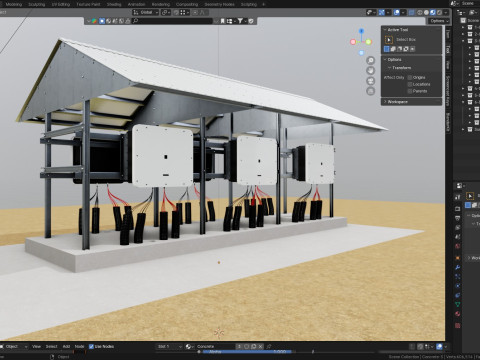Viewport: 480px width, 360px height.
Task: Click the Select Box tool icon
Action: point(389,40)
